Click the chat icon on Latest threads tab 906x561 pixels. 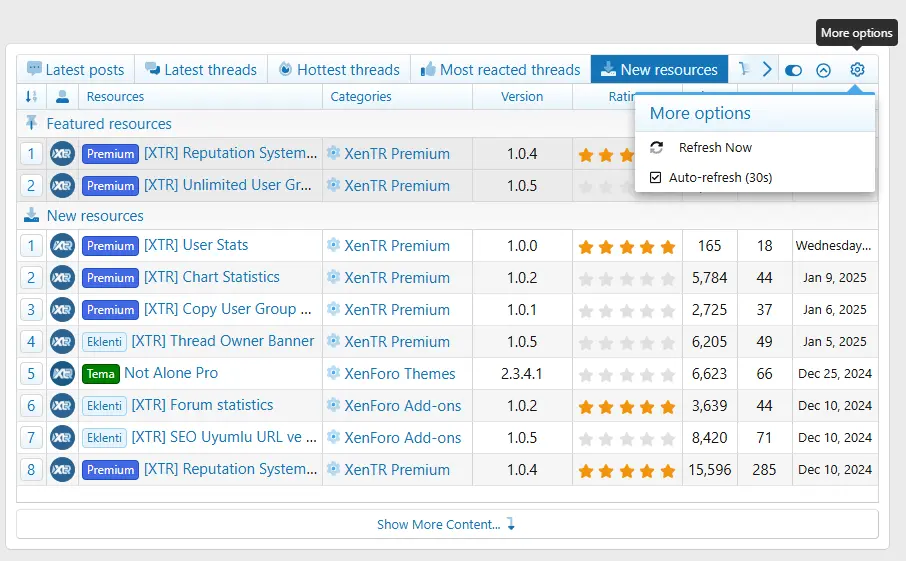coord(153,69)
